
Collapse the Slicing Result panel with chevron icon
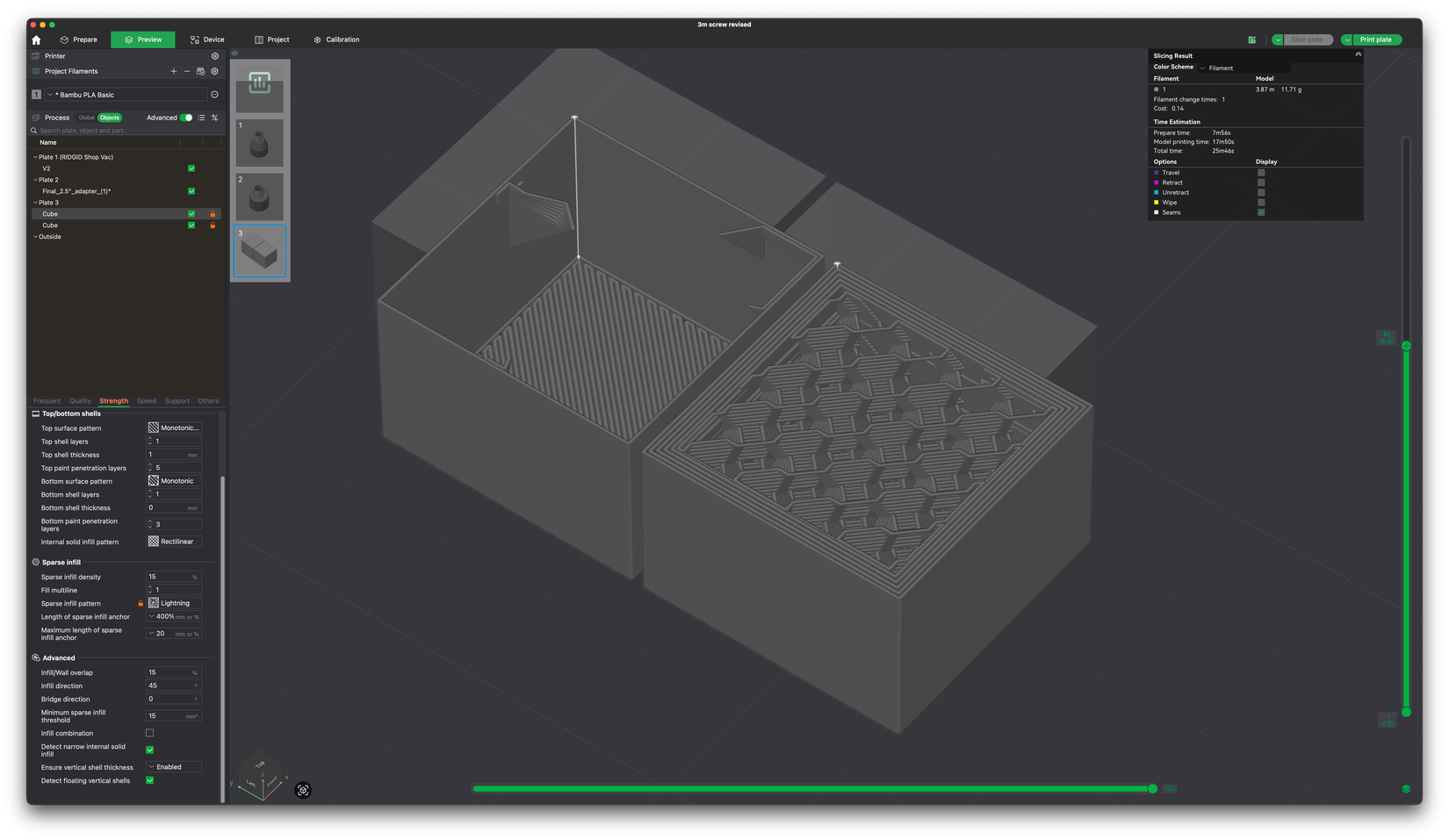pyautogui.click(x=1358, y=54)
